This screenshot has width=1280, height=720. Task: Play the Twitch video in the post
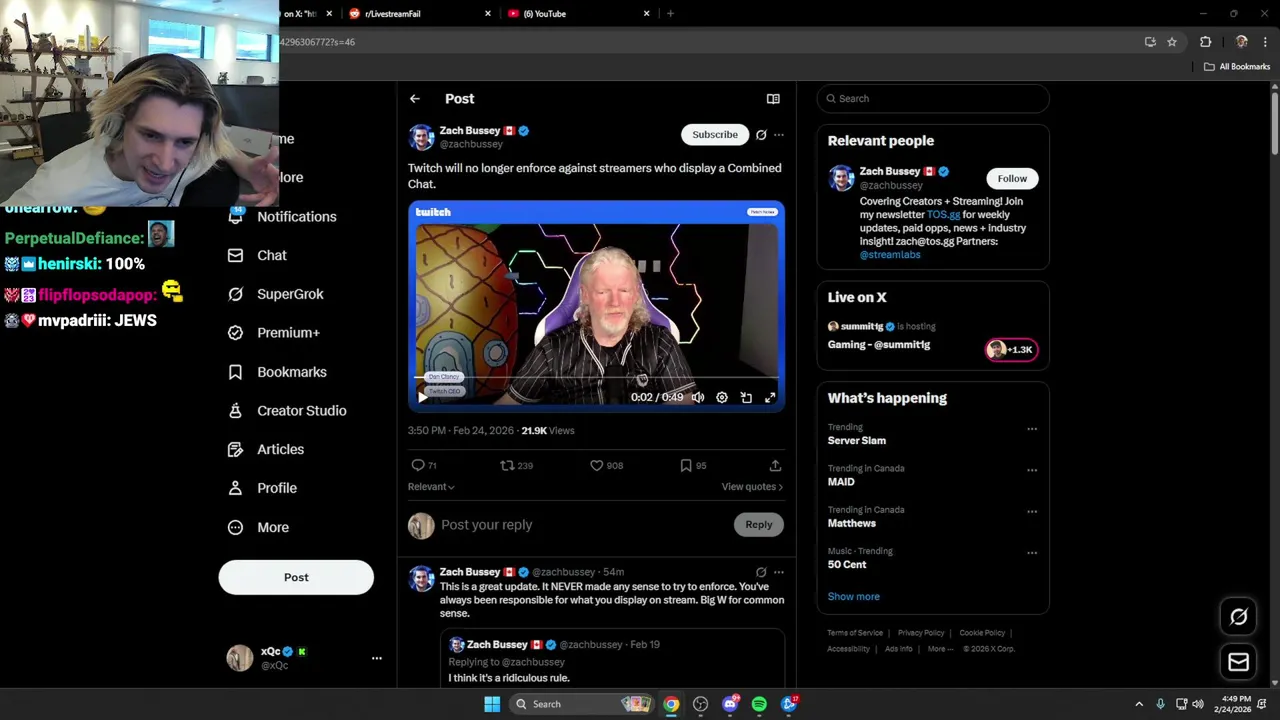pos(422,397)
